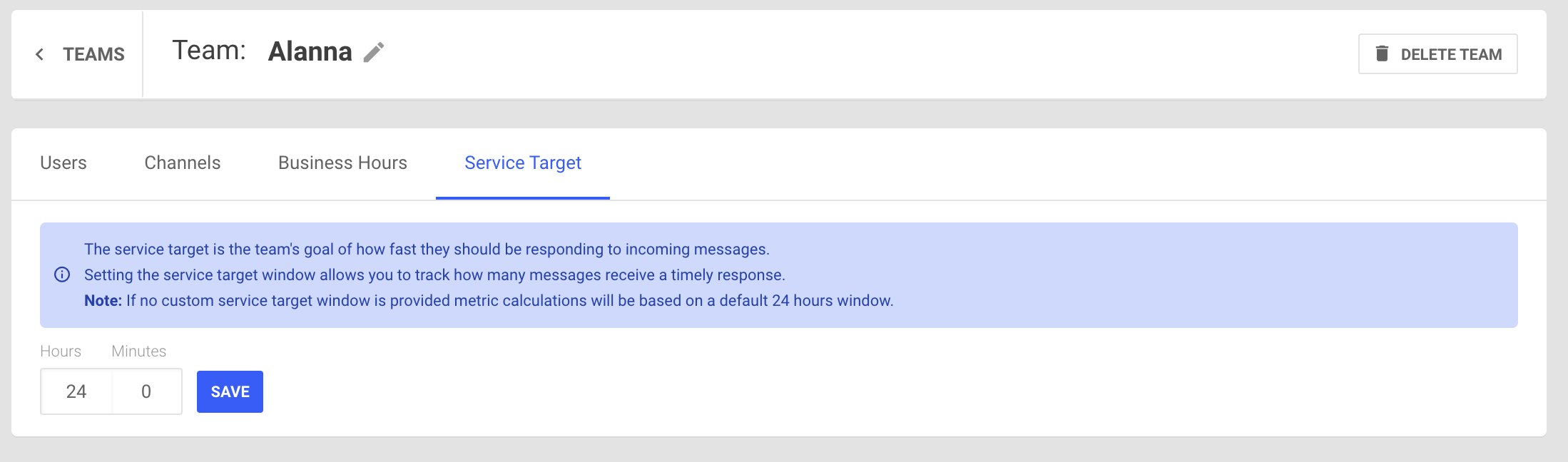Screen dimensions: 1568x462
Task: Go back via the TEAMS link
Action: pyautogui.click(x=93, y=54)
